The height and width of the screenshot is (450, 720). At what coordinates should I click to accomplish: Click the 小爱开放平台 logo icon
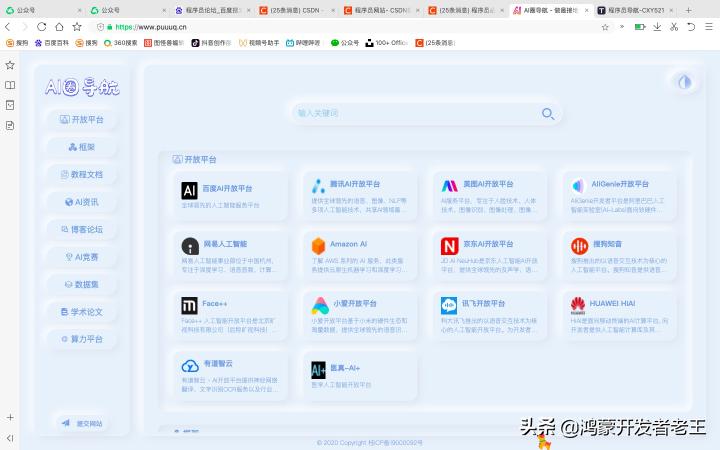[x=320, y=305]
